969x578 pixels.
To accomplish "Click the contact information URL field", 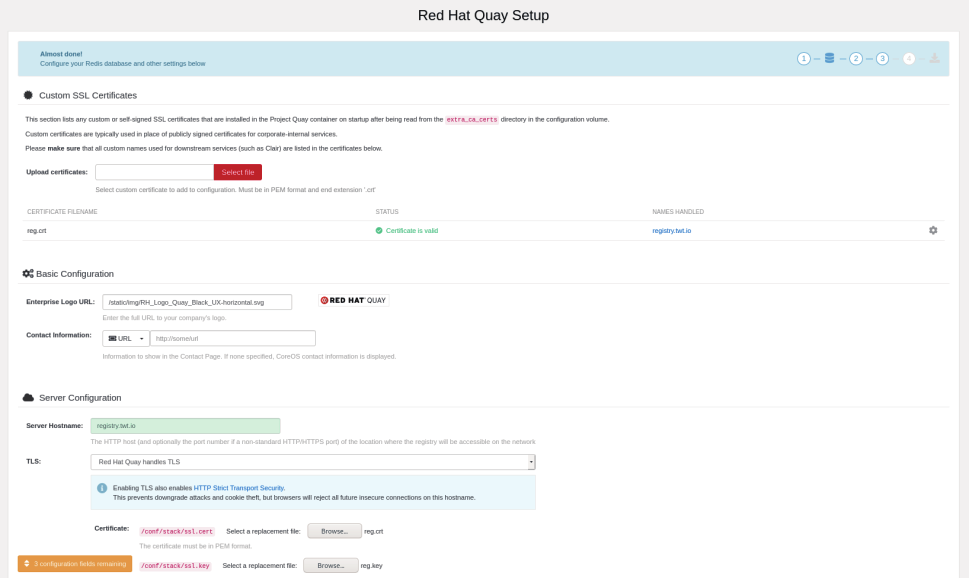I will point(233,338).
